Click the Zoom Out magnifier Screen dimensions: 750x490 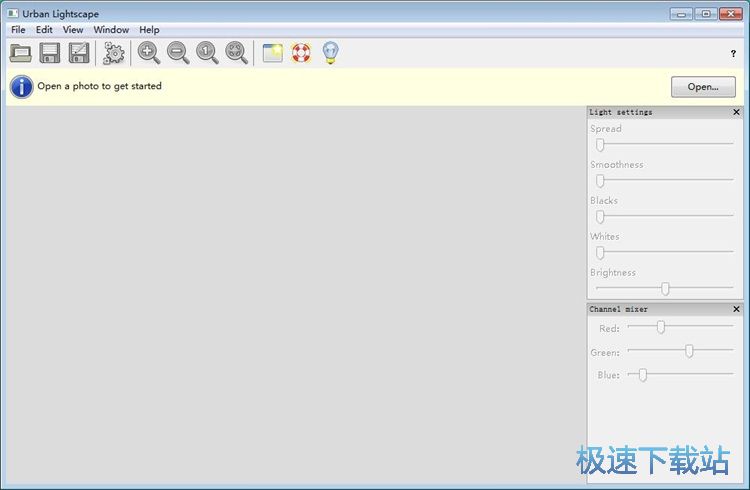click(x=178, y=53)
